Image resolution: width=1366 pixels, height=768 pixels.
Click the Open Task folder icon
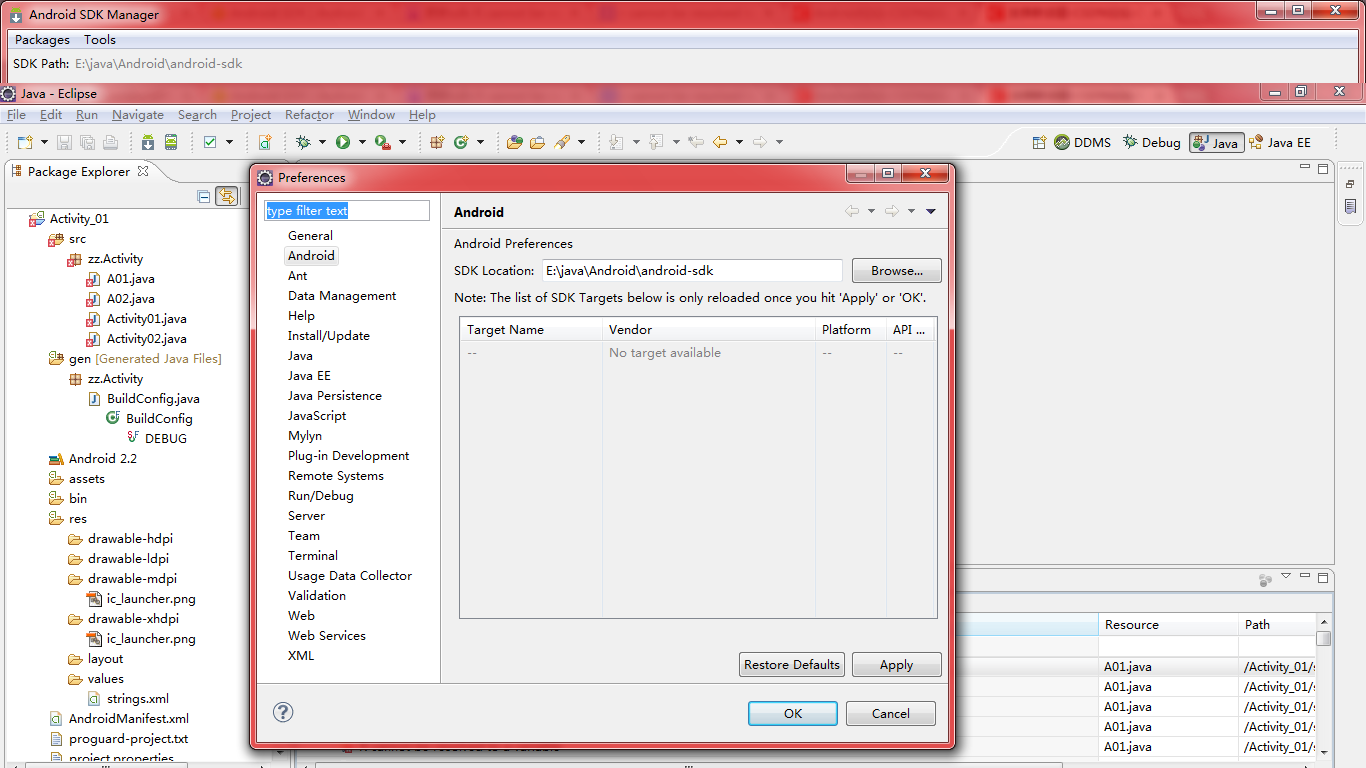(538, 142)
